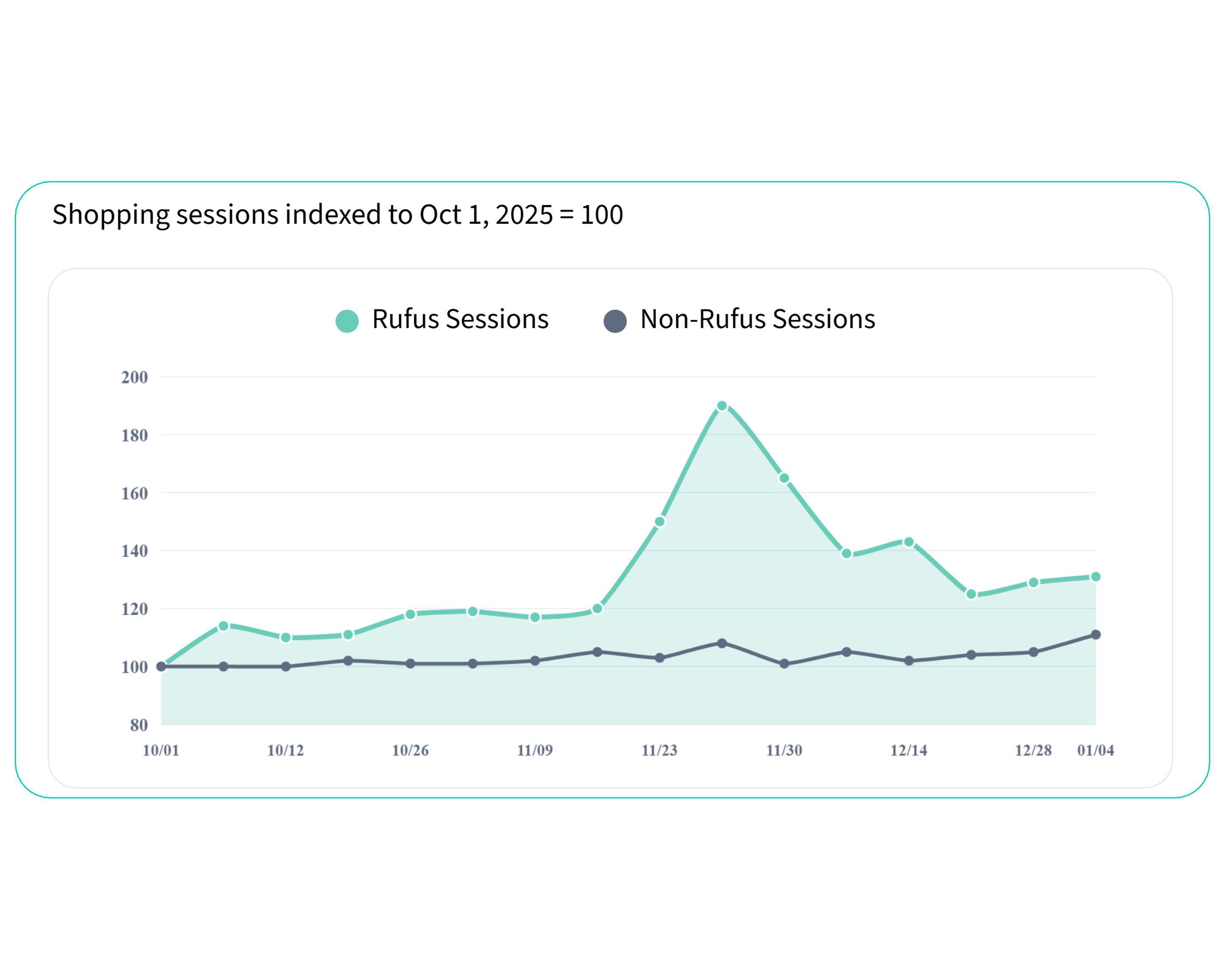Click the Rufus data point at 11/30
Viewport: 1225px width, 980px height.
[x=784, y=479]
